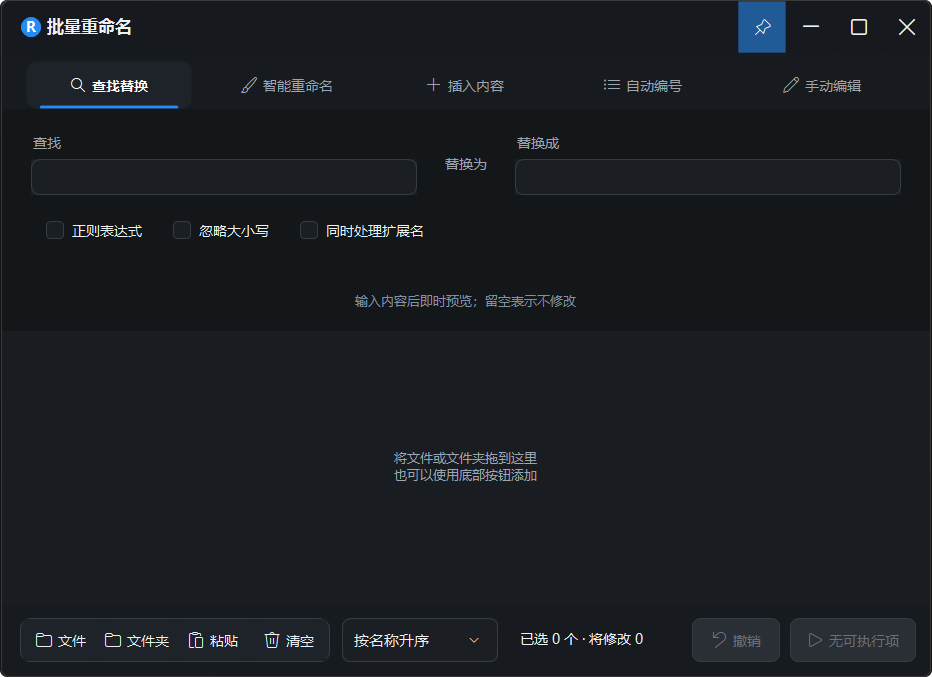Go to the 手动编辑 tab
This screenshot has height=677, width=932.
pyautogui.click(x=822, y=86)
